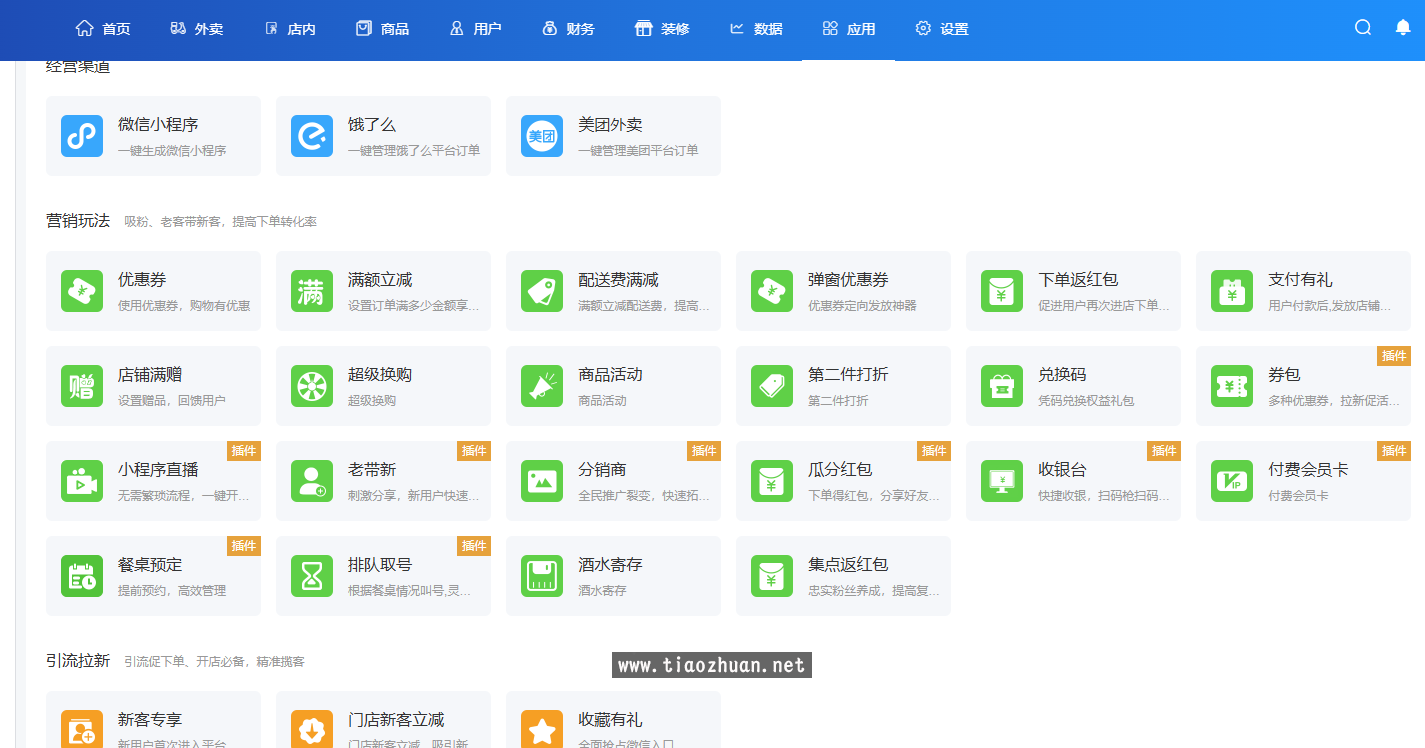Click the 美团外卖 logo icon
Screen dimensions: 1425x748
pyautogui.click(x=542, y=136)
